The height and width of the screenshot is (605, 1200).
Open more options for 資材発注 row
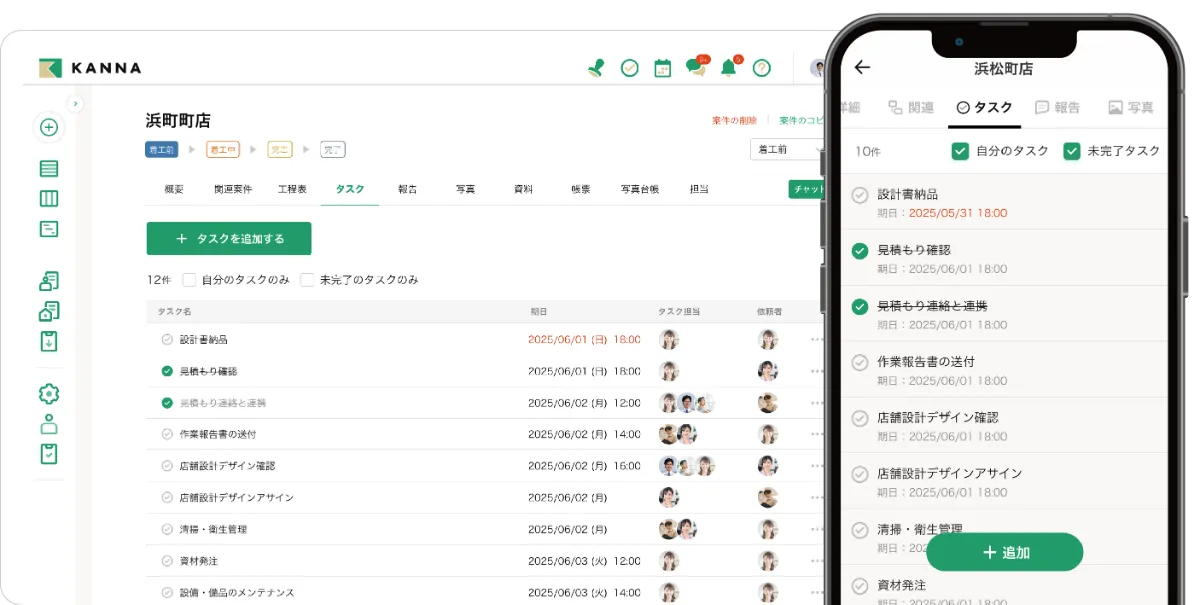(817, 561)
